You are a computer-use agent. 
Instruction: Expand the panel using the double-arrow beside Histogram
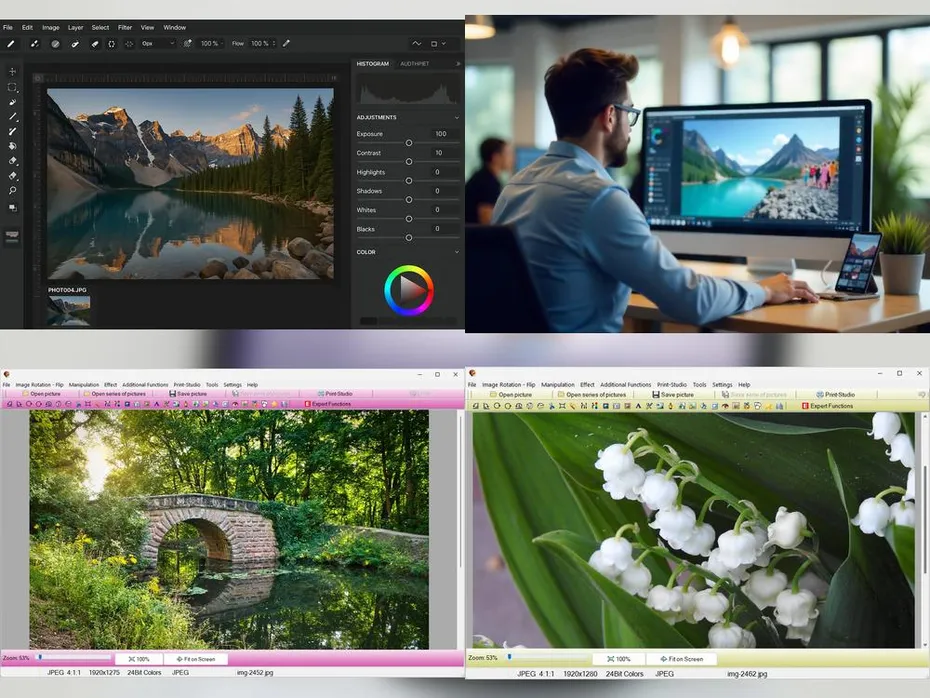click(x=458, y=64)
